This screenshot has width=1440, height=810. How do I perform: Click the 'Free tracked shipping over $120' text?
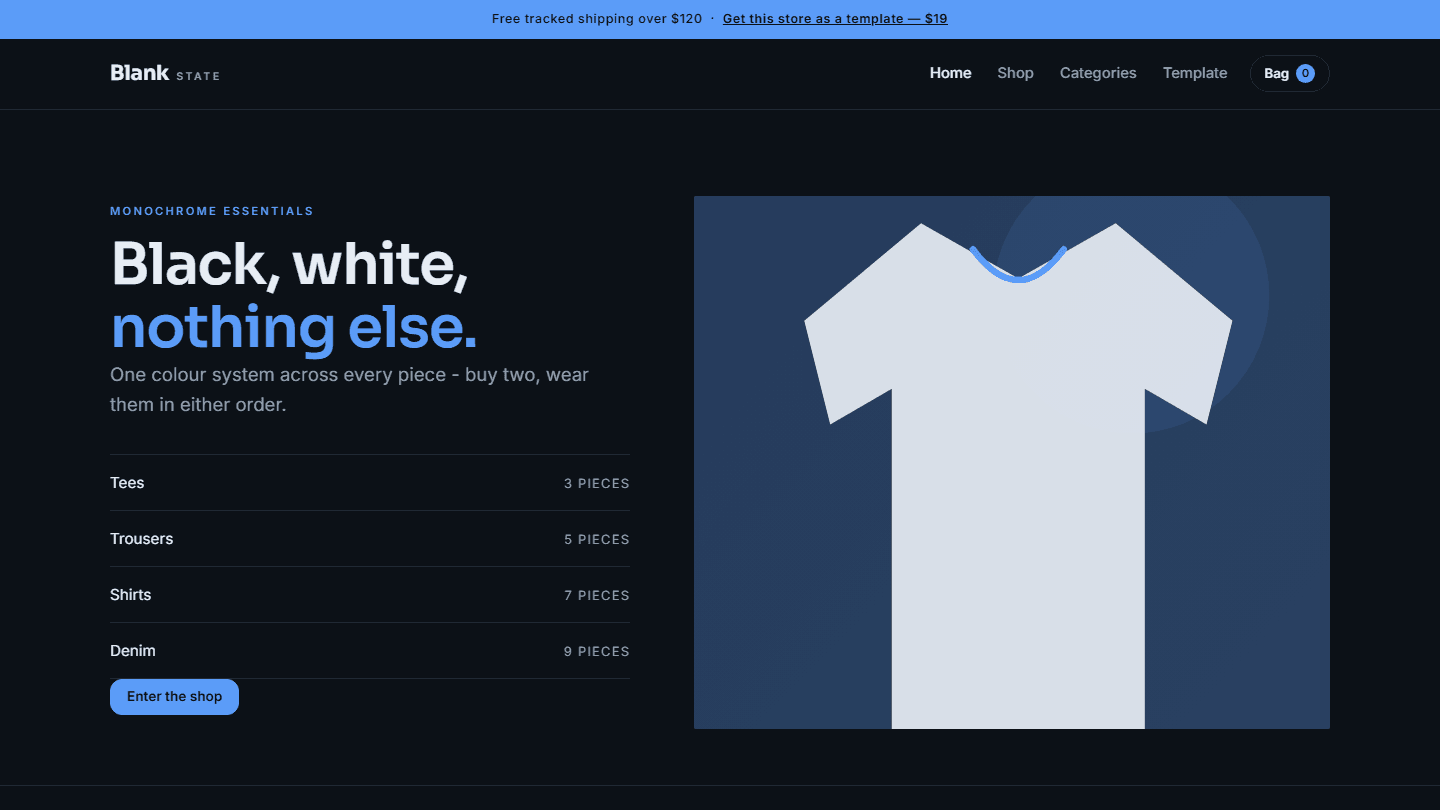pos(597,19)
